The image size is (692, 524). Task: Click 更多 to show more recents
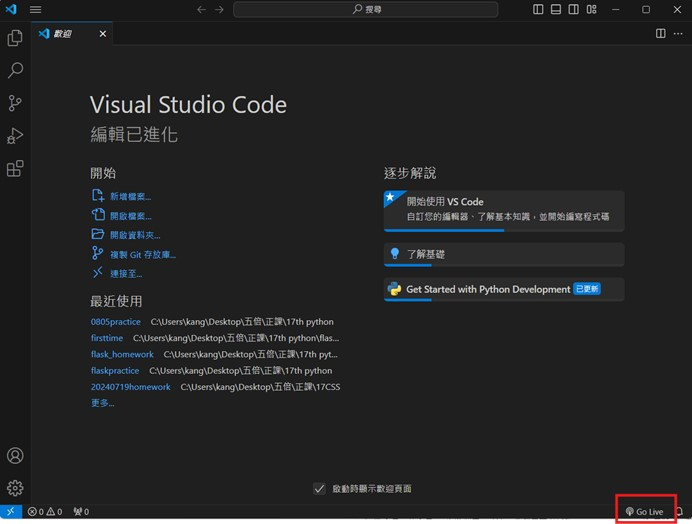click(x=102, y=403)
